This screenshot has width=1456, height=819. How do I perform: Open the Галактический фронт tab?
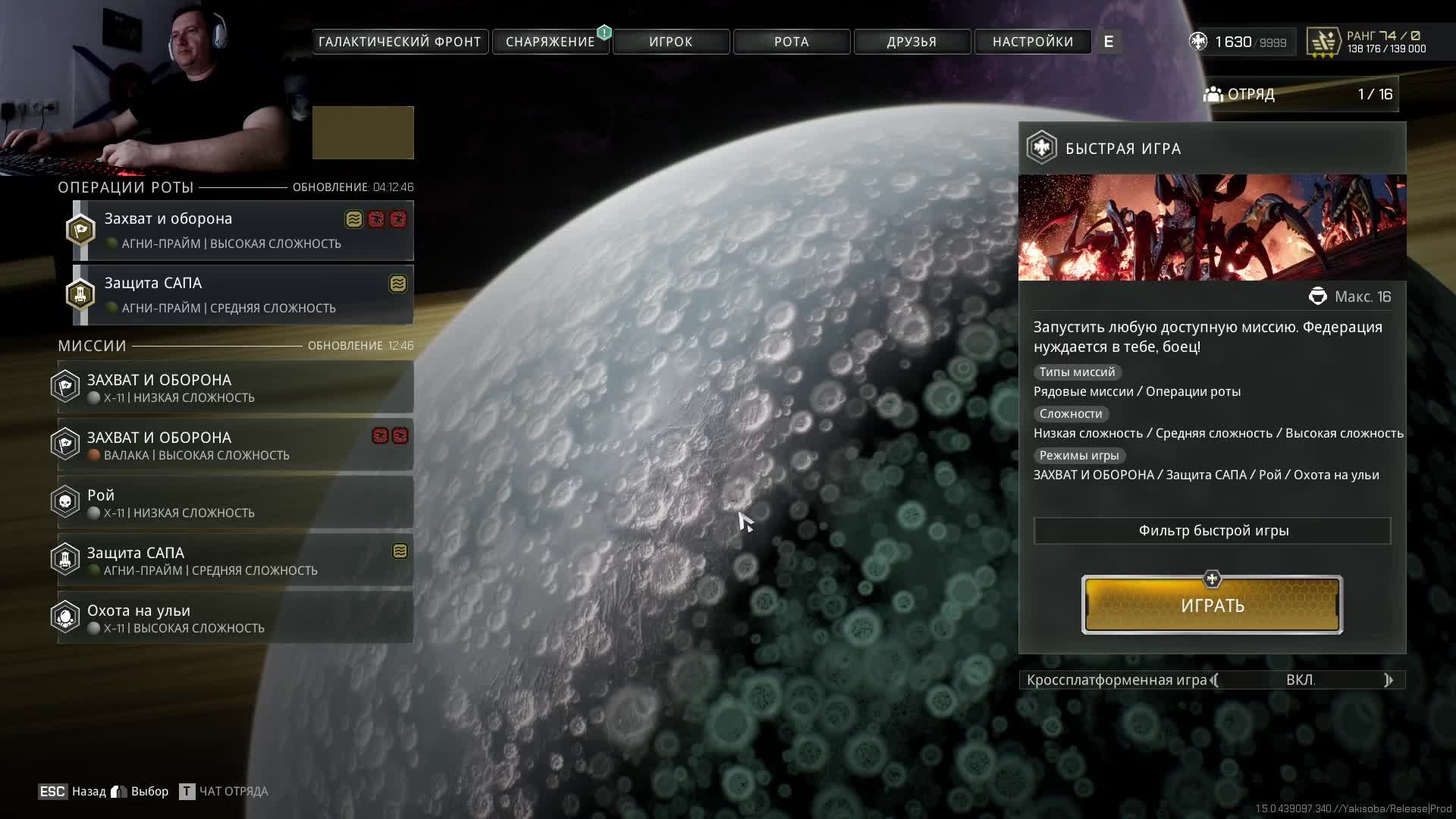tap(400, 42)
